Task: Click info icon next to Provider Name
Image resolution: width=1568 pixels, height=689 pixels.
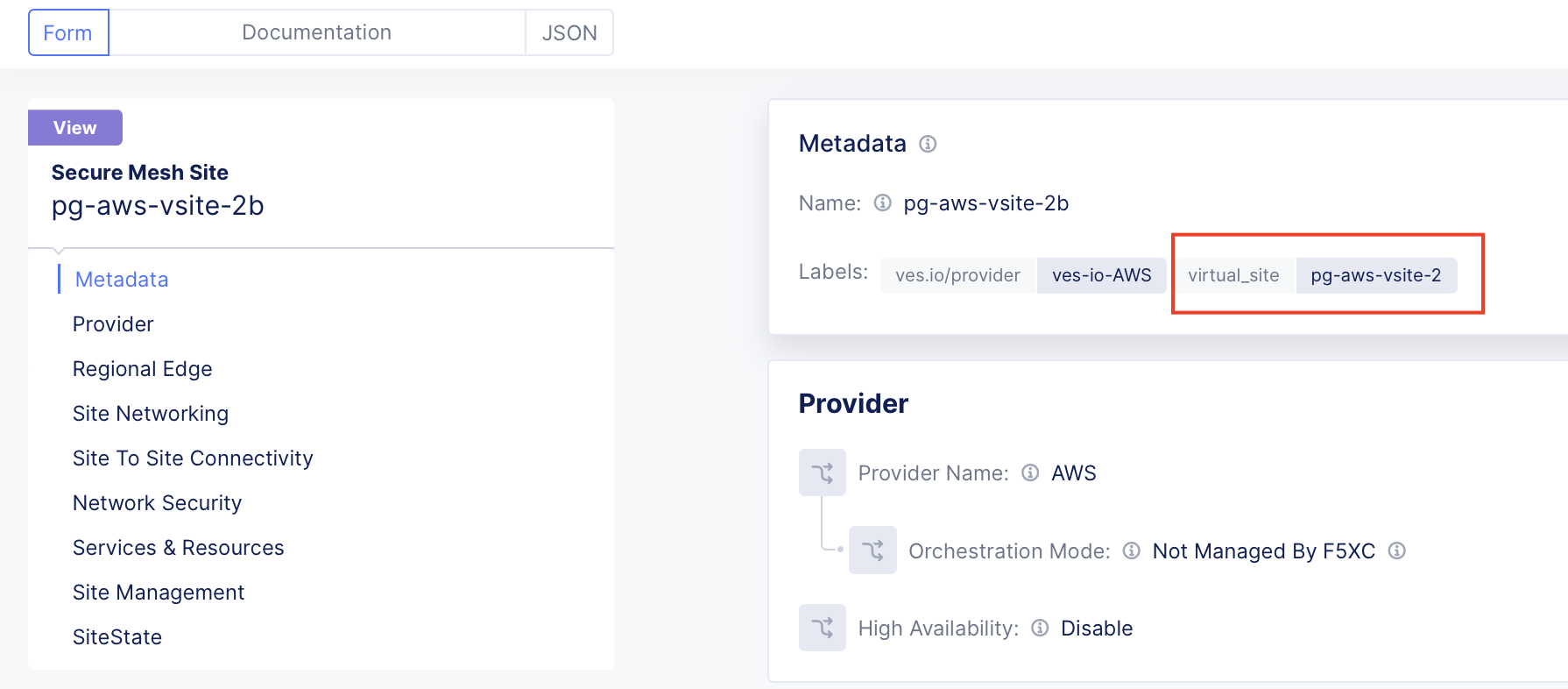Action: click(x=1030, y=473)
